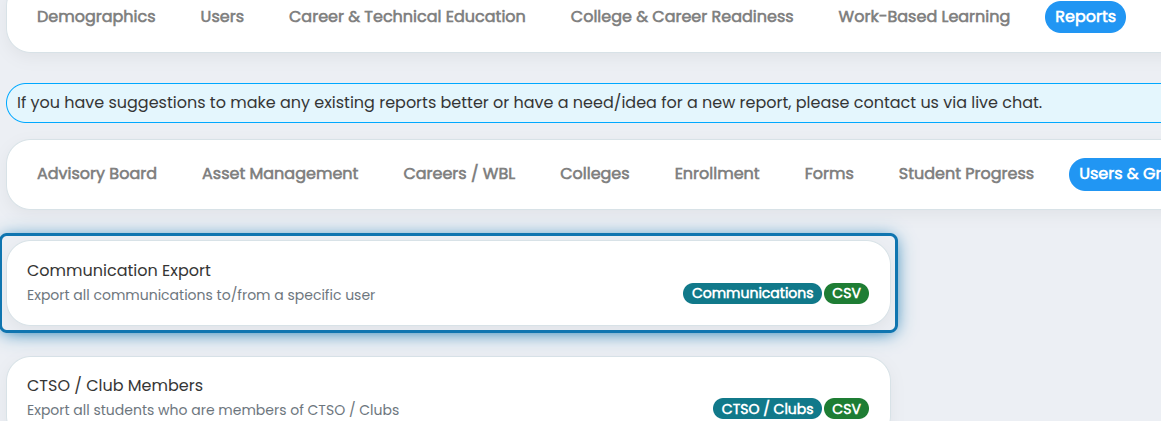Open Work-Based Learning tab
This screenshot has height=421, width=1161.
tap(924, 17)
